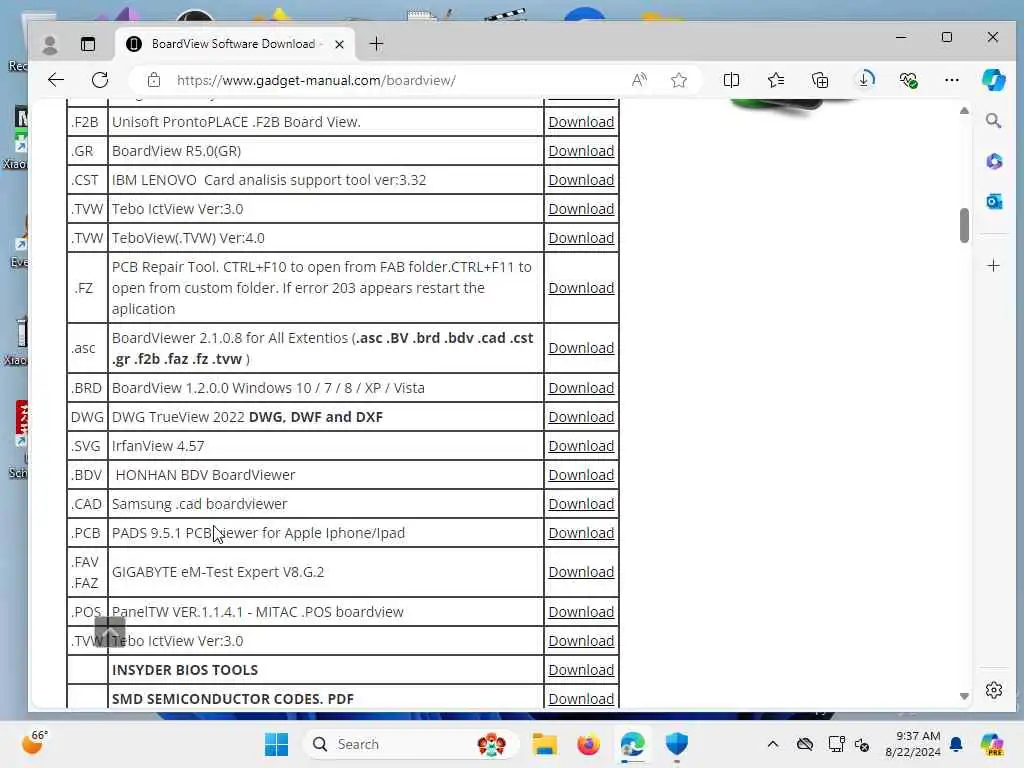Click the scrollbar down arrow
Viewport: 1024px width, 768px height.
pyautogui.click(x=964, y=696)
